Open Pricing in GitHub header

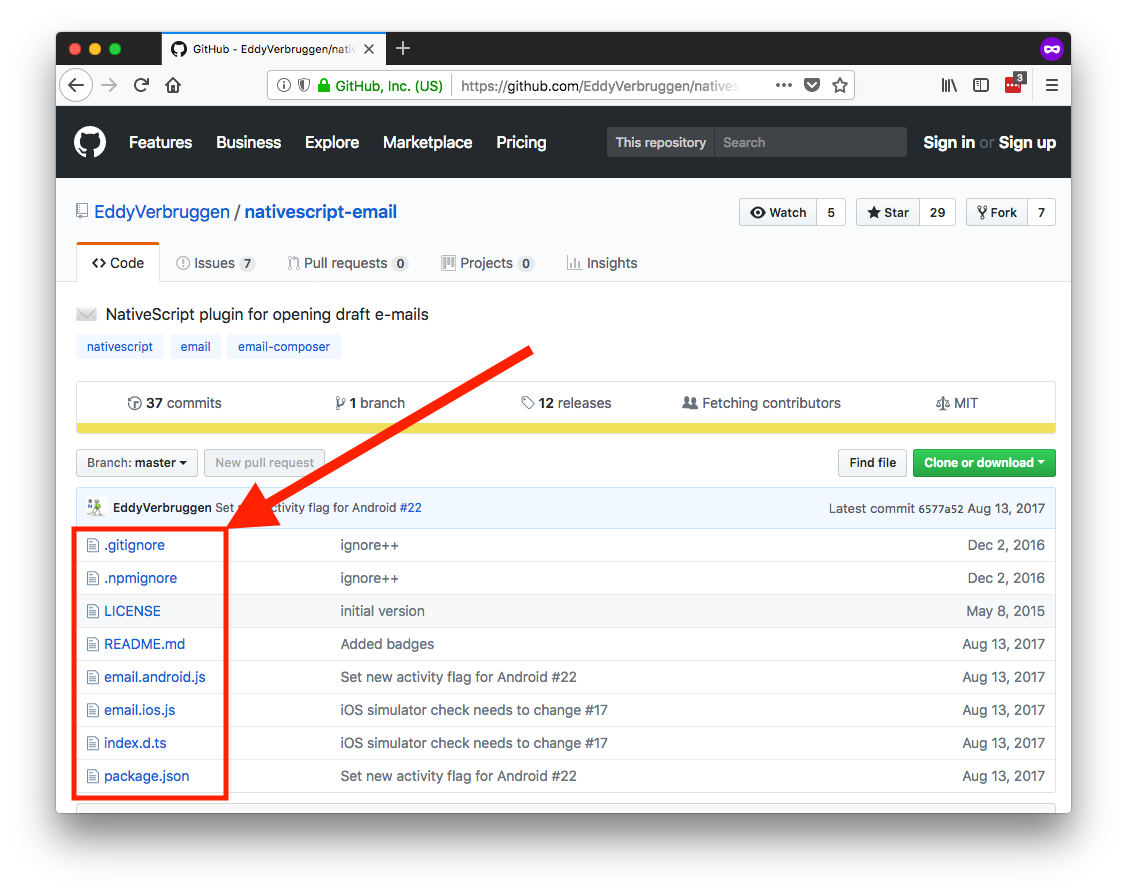click(521, 142)
